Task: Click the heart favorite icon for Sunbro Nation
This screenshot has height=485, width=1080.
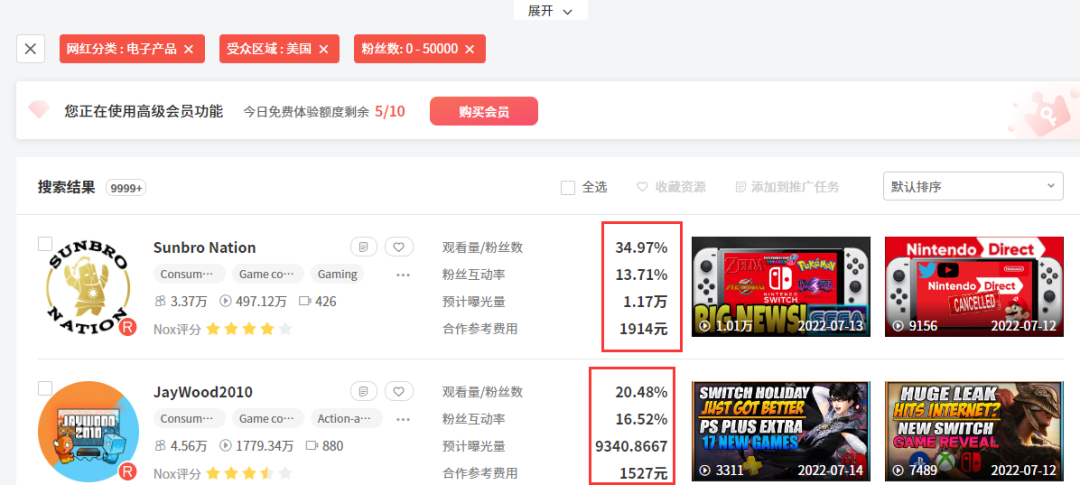Action: click(399, 247)
